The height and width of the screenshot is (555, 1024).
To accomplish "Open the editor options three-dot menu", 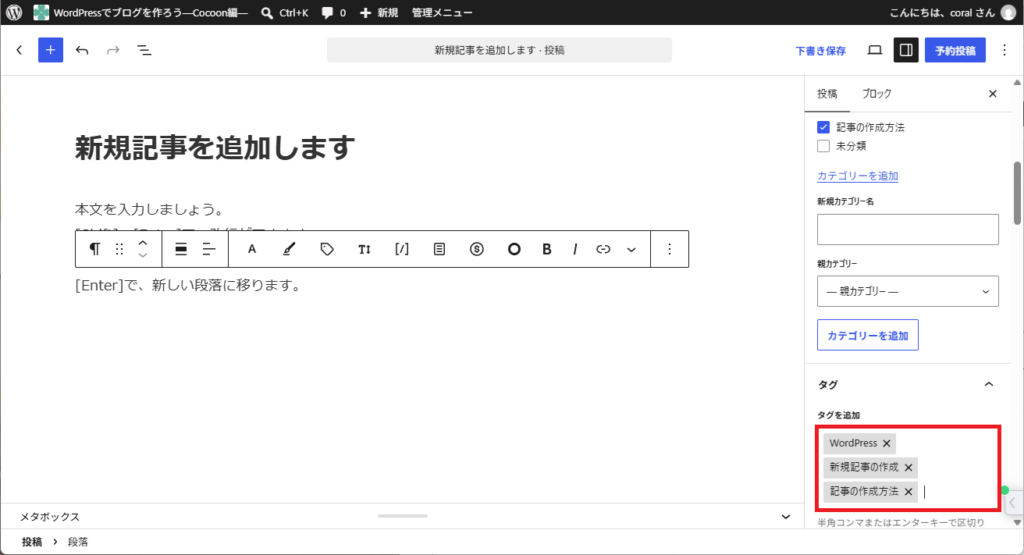I will pos(1004,50).
